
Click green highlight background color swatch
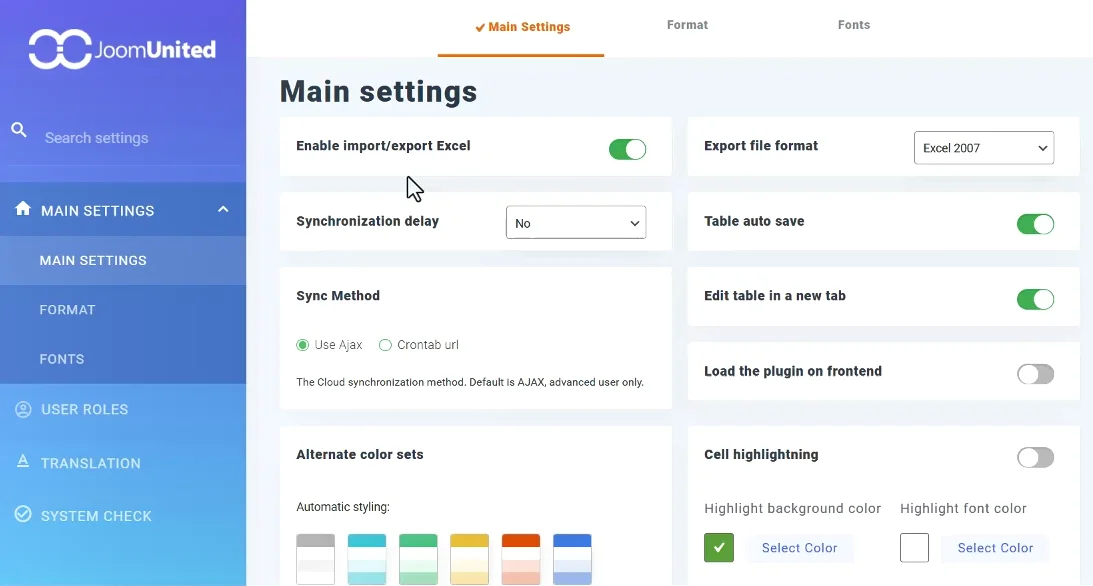719,548
